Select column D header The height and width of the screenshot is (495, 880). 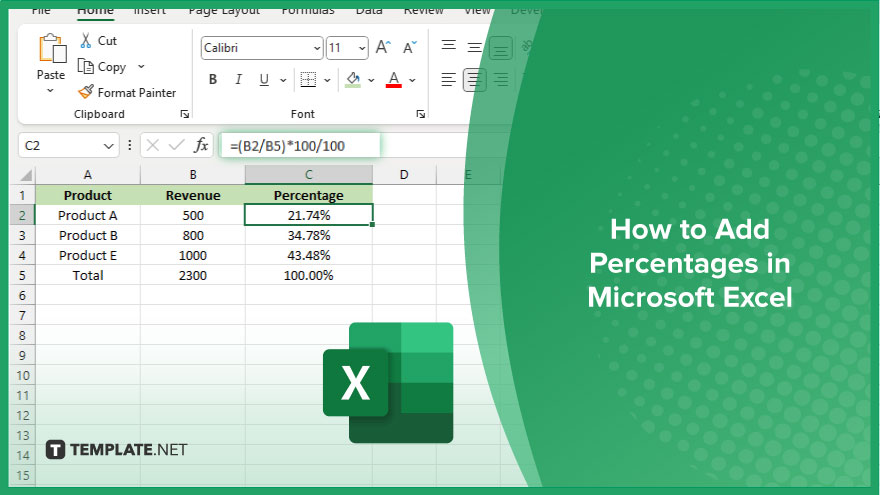coord(404,175)
